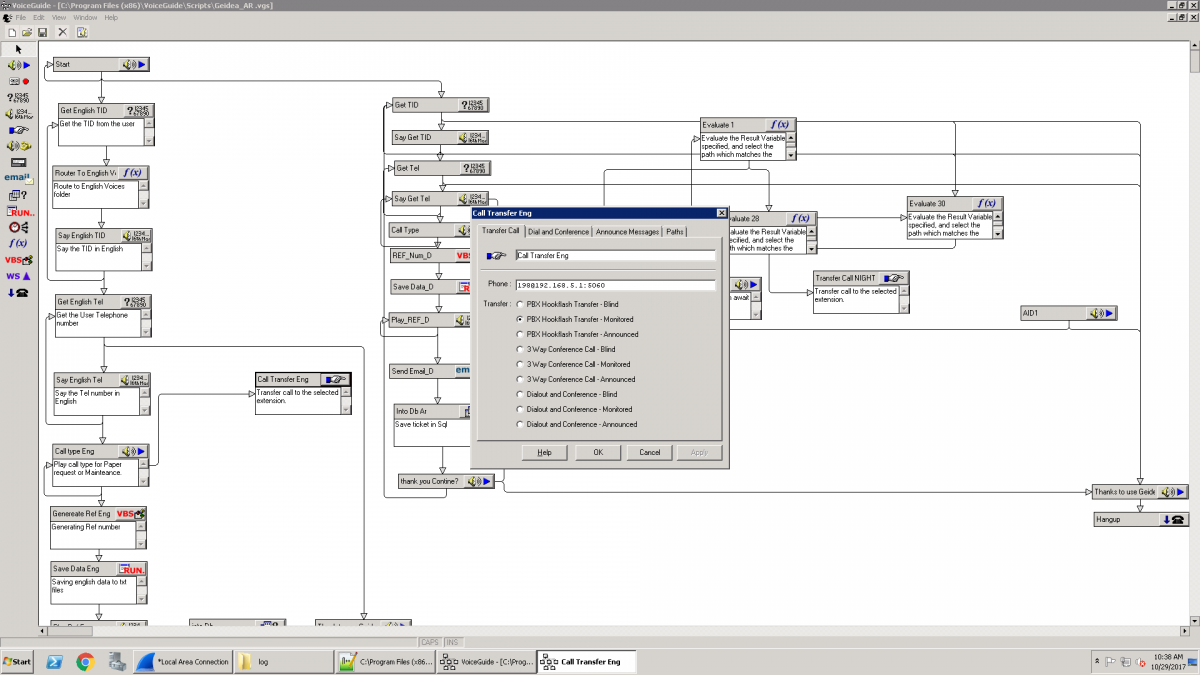
Task: Click the Delete X icon in top toolbar
Action: pos(62,32)
